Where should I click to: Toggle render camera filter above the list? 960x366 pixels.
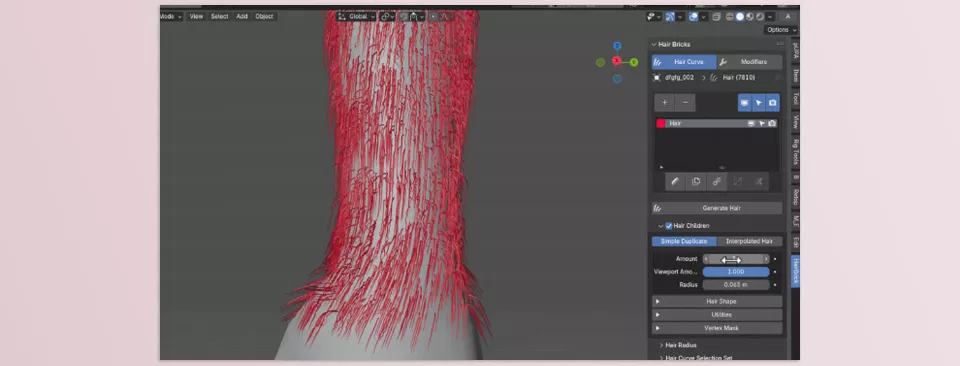pyautogui.click(x=773, y=103)
